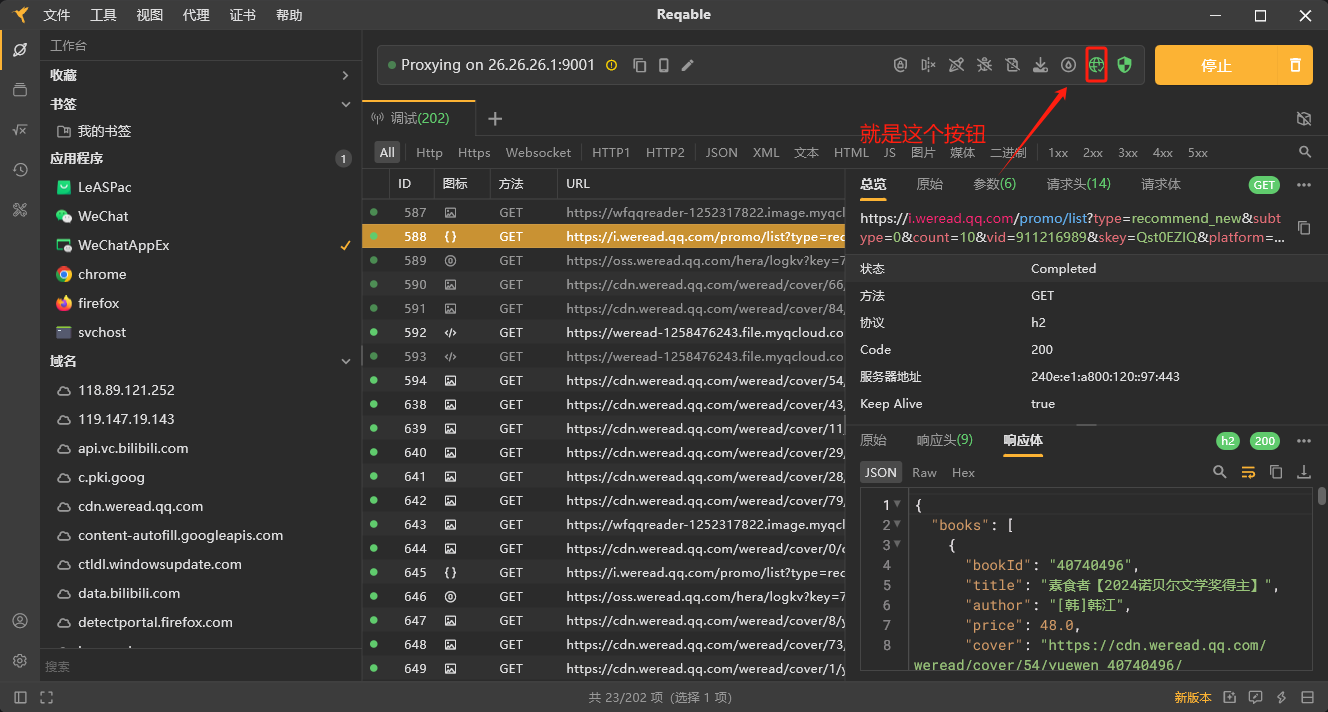Search within response body icon
1328x712 pixels.
tap(1220, 472)
